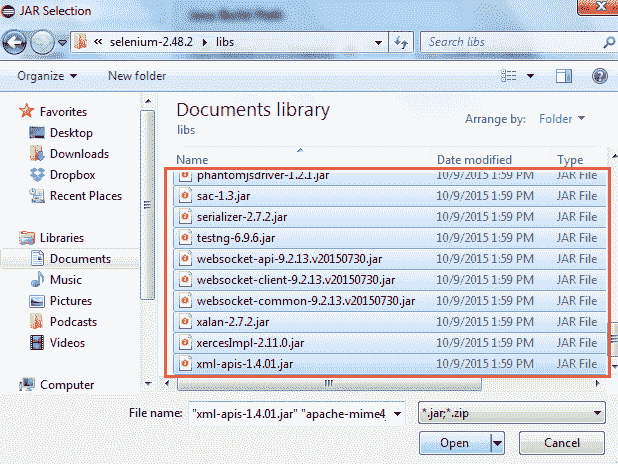Click the jar icon of sac-1.3.jar
Image resolution: width=618 pixels, height=464 pixels.
[x=185, y=196]
